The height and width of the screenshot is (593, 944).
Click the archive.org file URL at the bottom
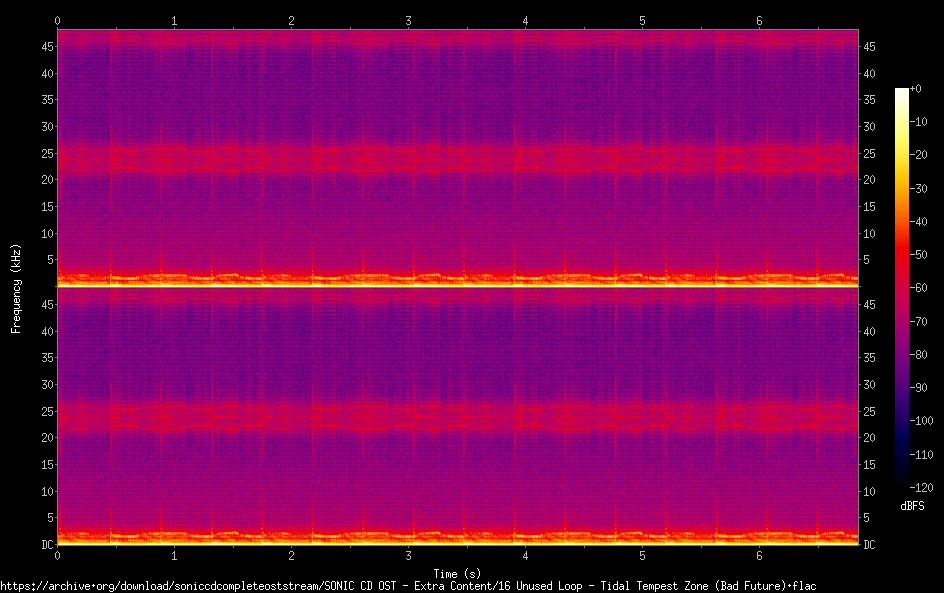408,585
